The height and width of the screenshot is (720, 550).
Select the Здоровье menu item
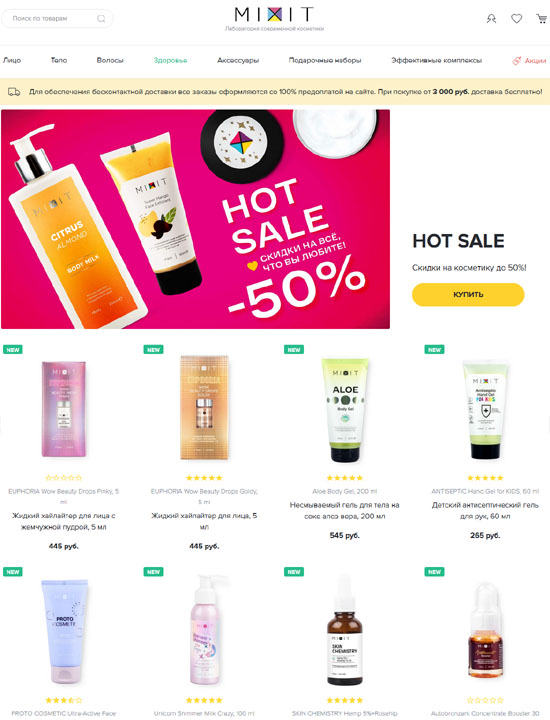coord(170,60)
